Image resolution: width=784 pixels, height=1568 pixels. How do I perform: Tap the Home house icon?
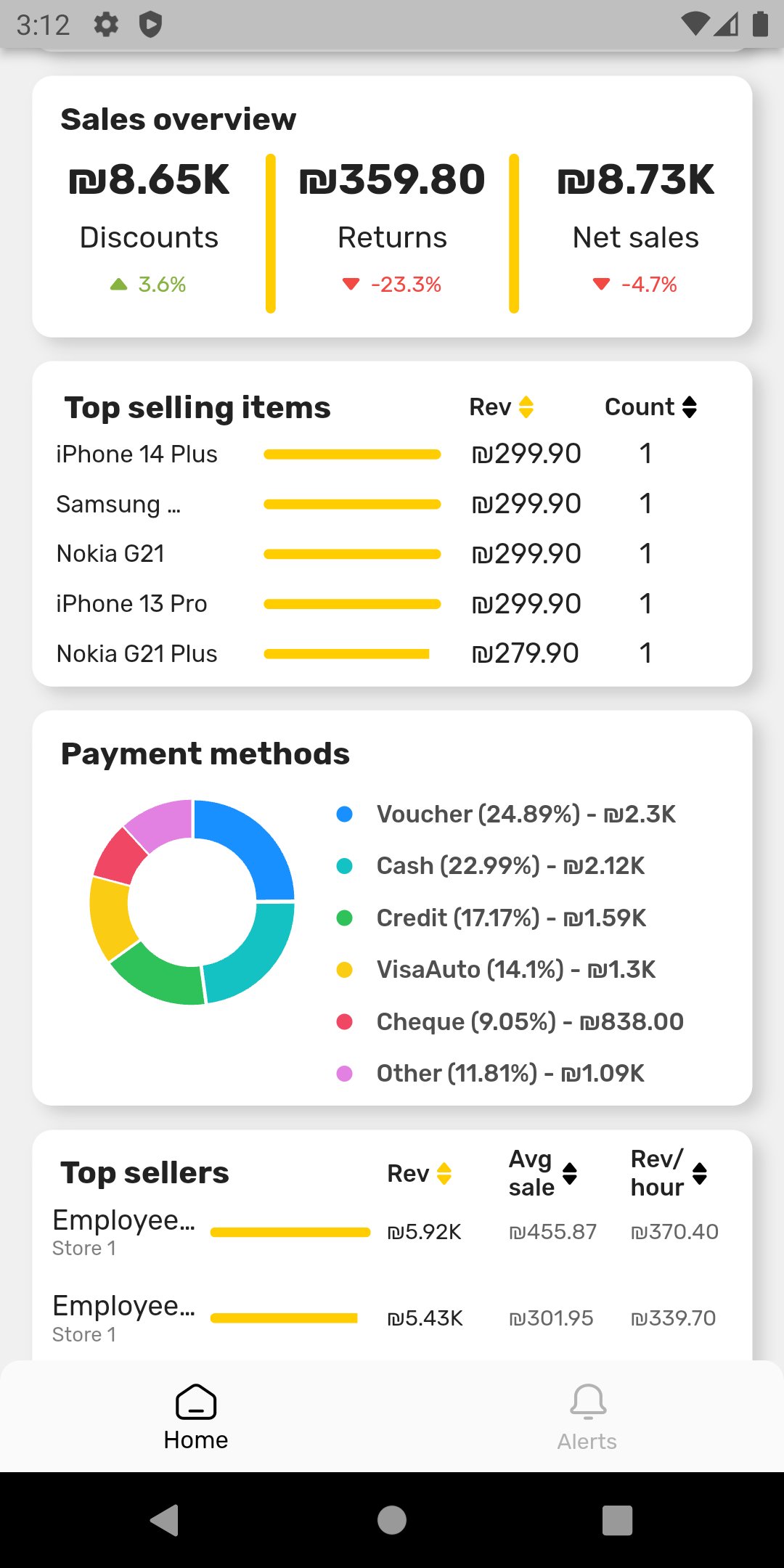tap(196, 1402)
